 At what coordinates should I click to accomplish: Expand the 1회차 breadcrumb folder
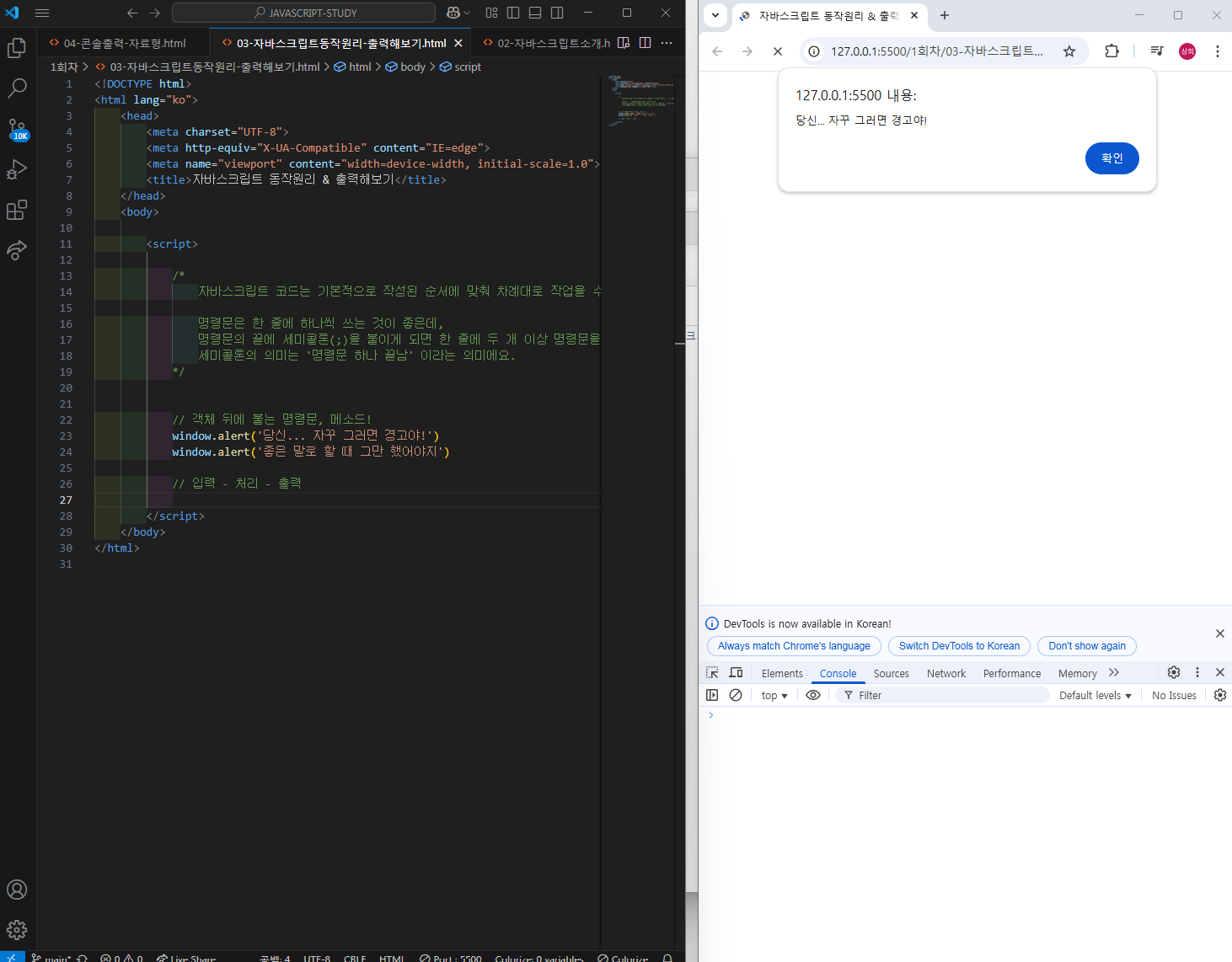point(64,67)
